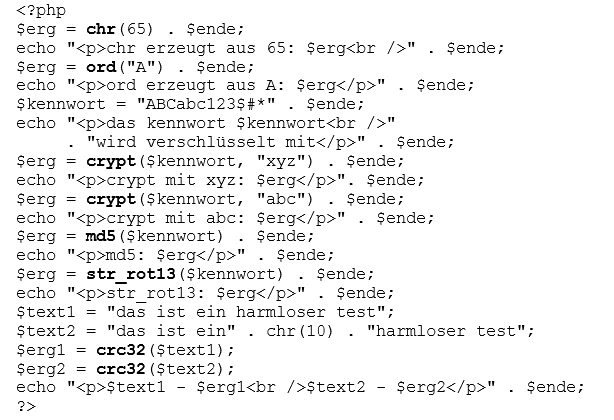Click the bold chr function name
This screenshot has height=420, width=614.
[103, 29]
